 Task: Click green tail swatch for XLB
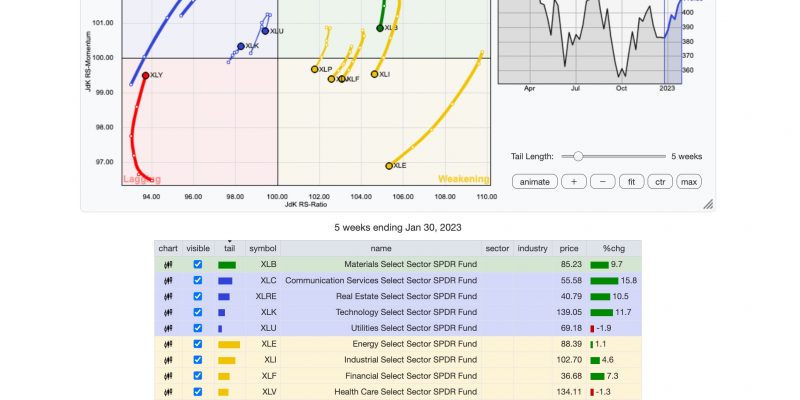tap(227, 265)
